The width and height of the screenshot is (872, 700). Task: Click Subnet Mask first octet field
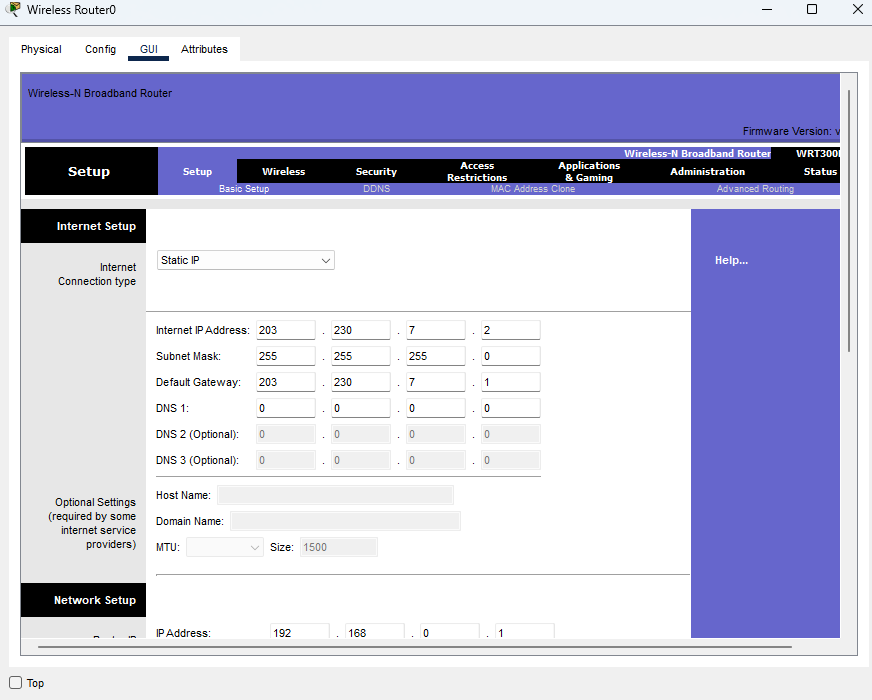[286, 356]
